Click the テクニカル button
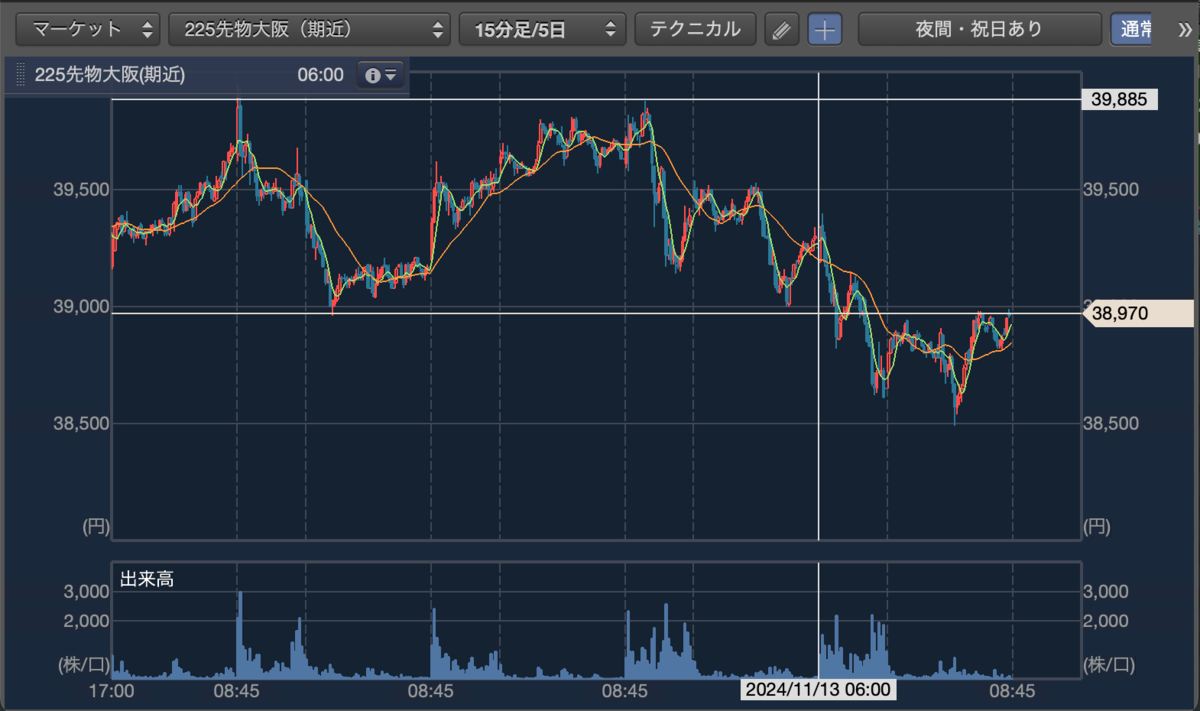 pyautogui.click(x=695, y=29)
